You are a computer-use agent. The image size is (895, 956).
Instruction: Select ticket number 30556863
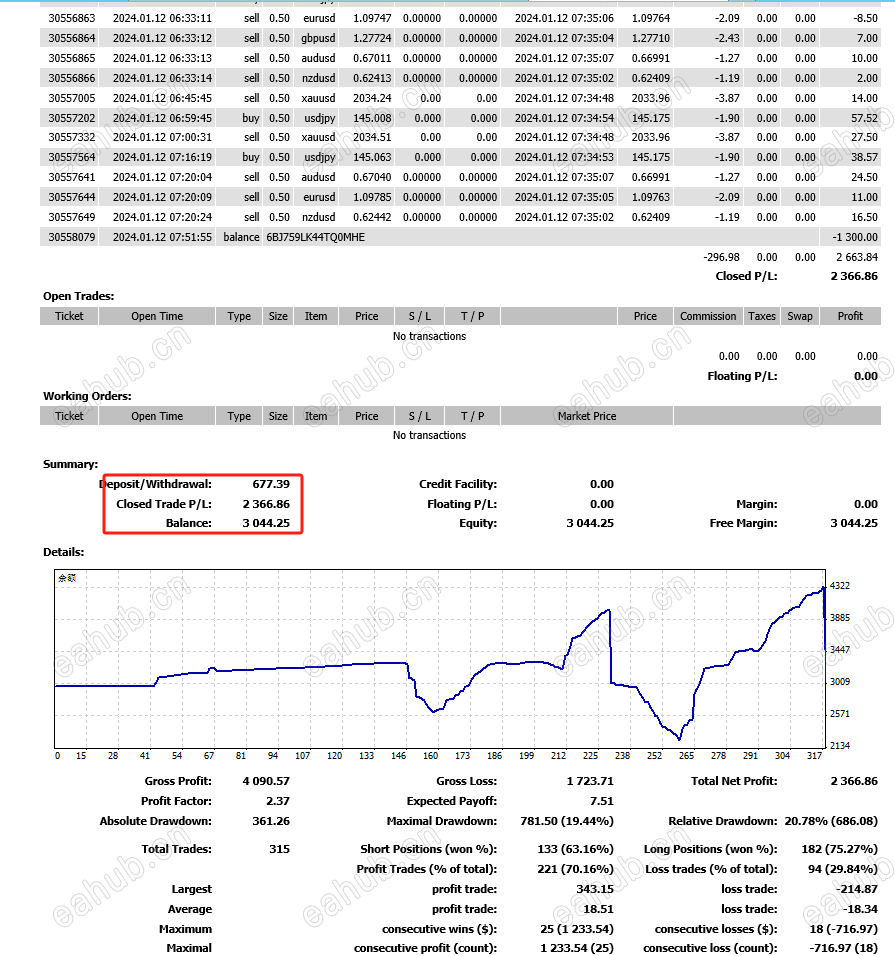point(72,18)
